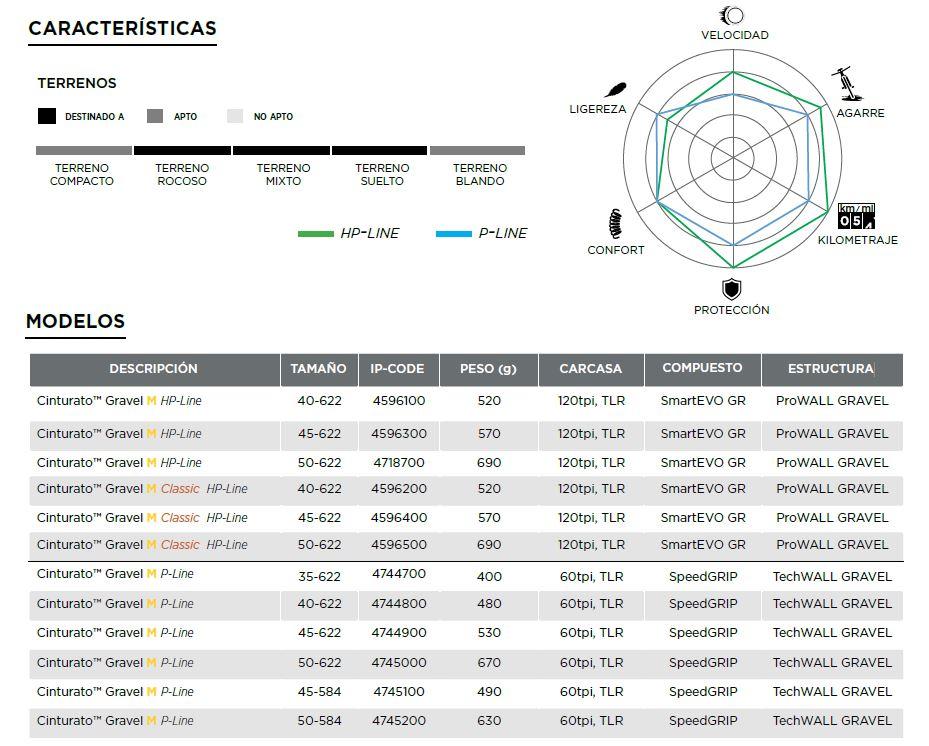Click the km/ml odometer icon for Kilometraje
The height and width of the screenshot is (746, 929).
click(856, 217)
